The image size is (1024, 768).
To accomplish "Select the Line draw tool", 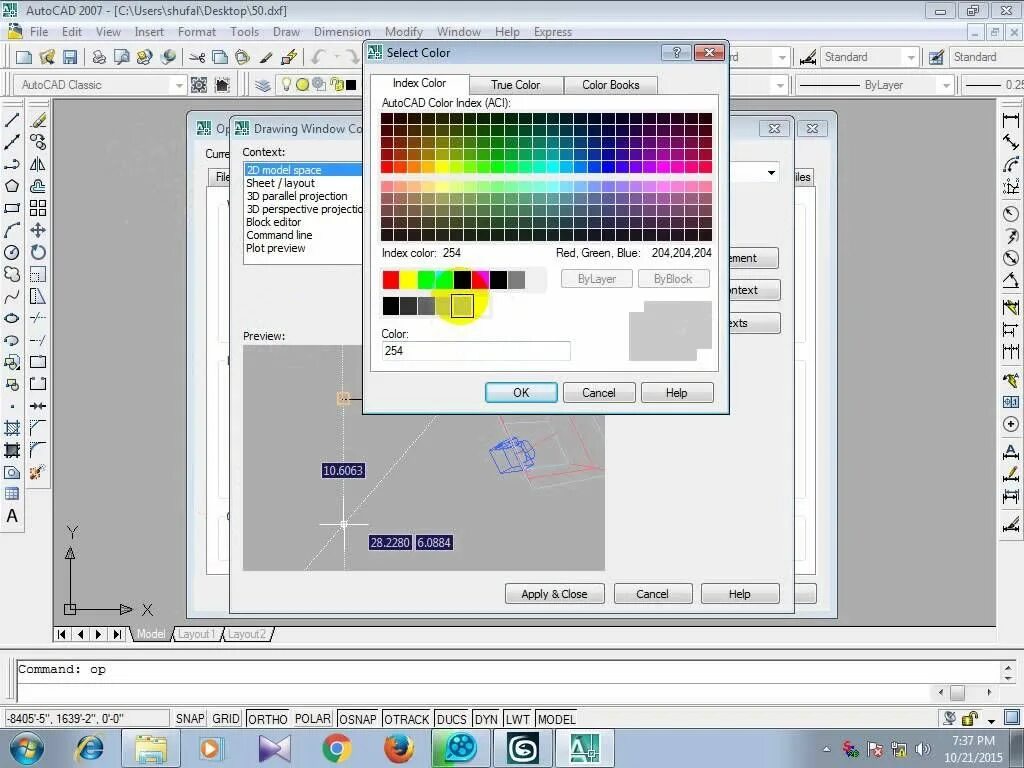I will 12,120.
